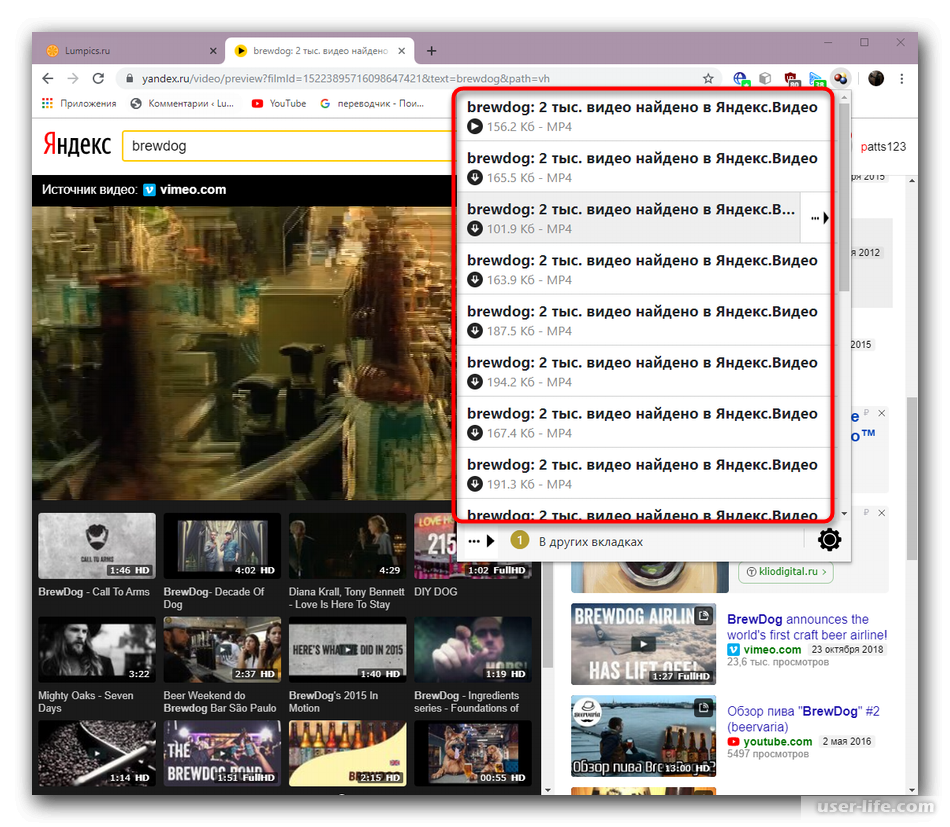Open BrewDog announces craft beer airline link
The width and height of the screenshot is (950, 827).
(806, 627)
